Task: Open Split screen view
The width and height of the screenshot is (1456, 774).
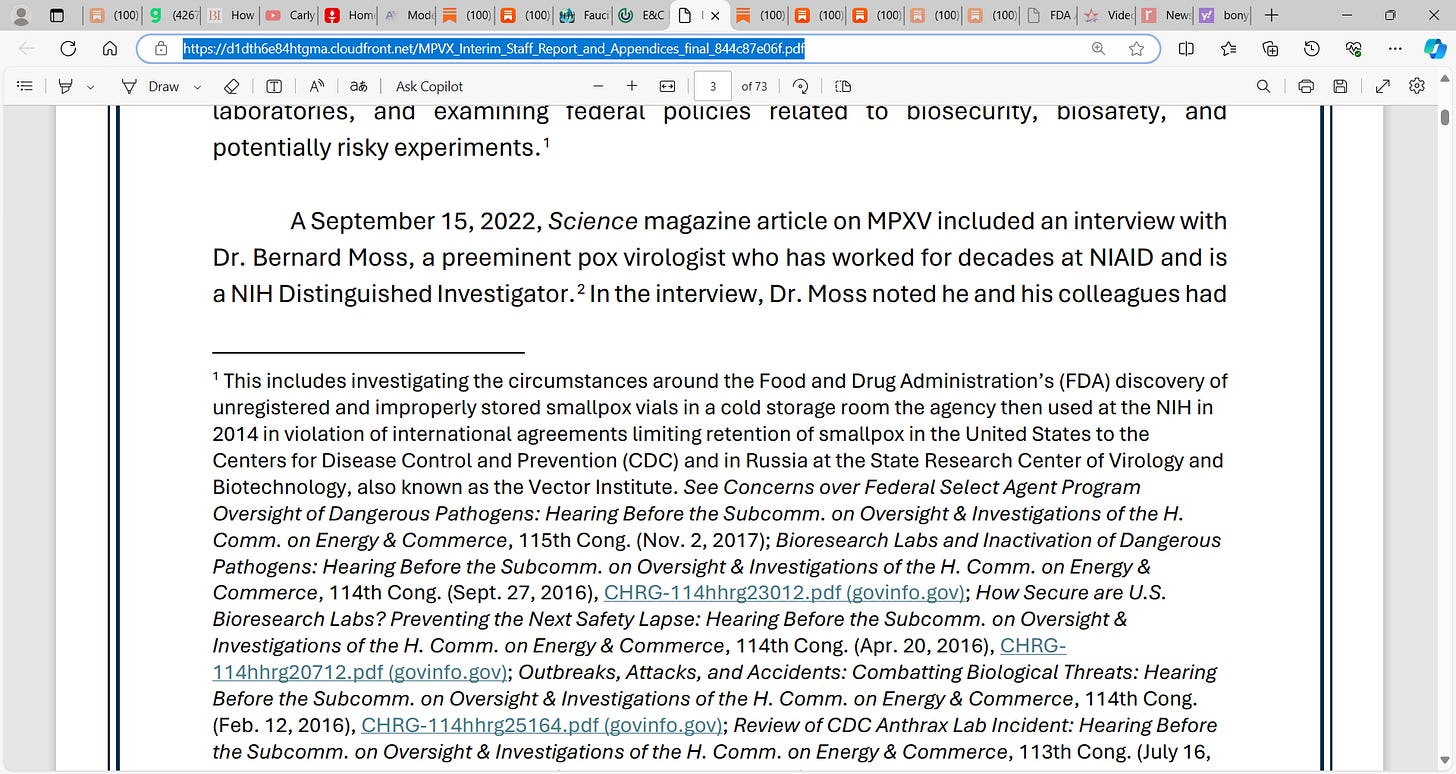Action: (1186, 48)
